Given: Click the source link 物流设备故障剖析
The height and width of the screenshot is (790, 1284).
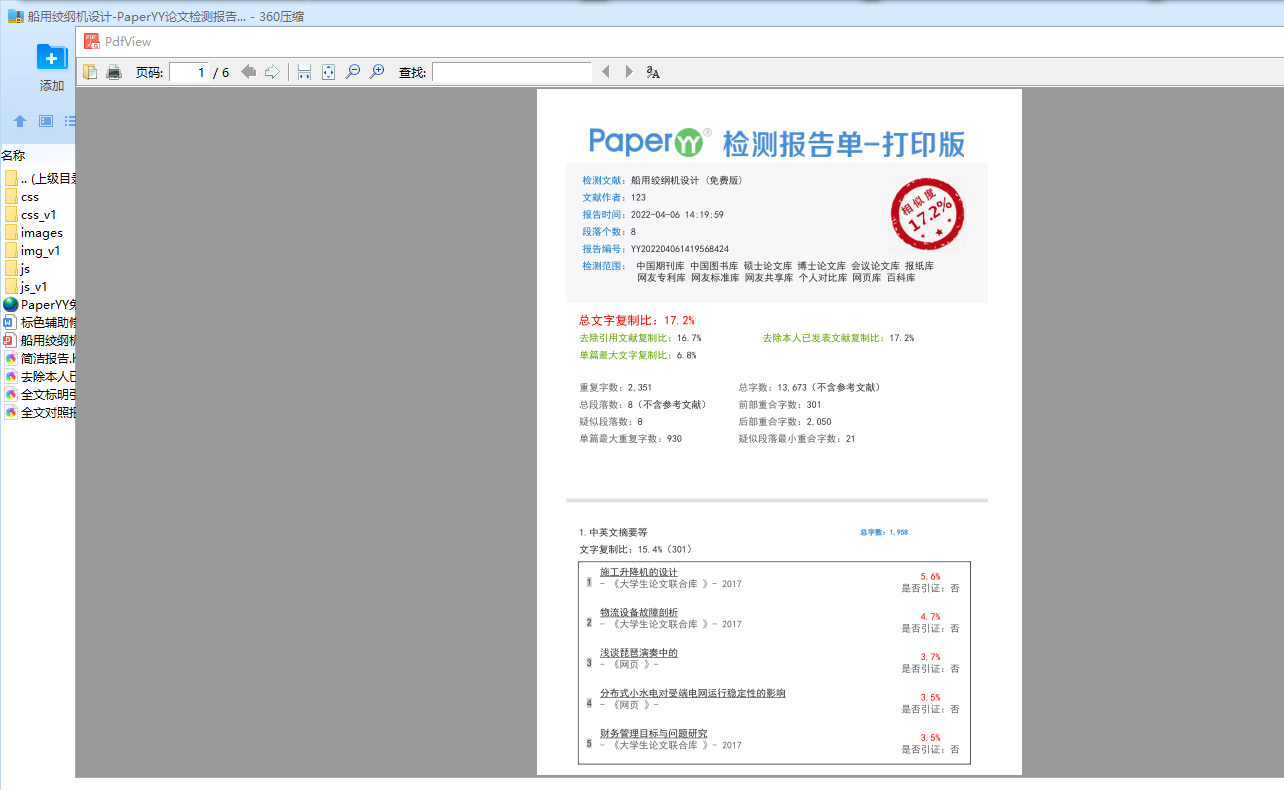Looking at the screenshot, I should click(639, 612).
